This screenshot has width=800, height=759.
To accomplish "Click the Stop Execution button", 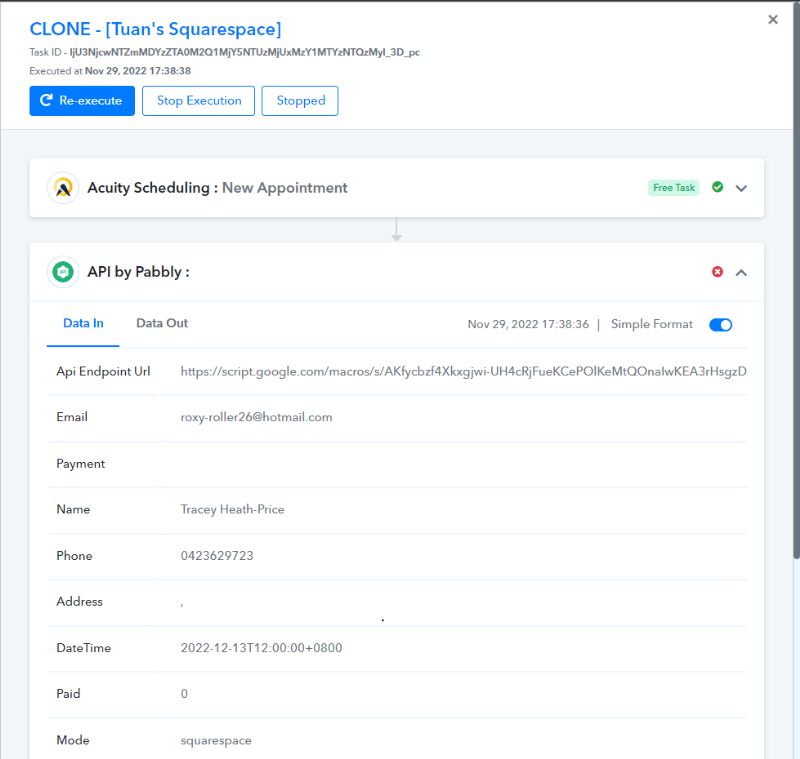I will tap(198, 100).
